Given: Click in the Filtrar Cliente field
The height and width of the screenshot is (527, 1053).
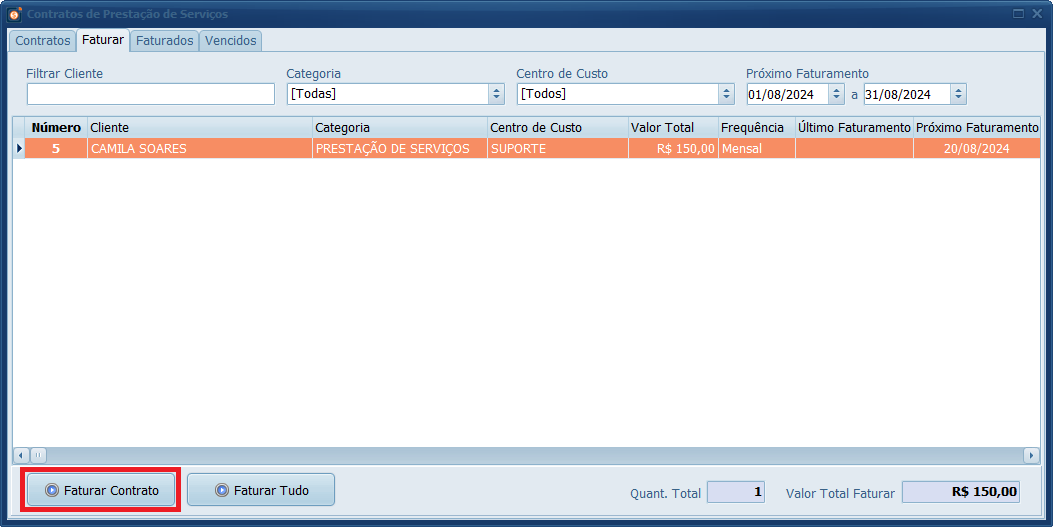Looking at the screenshot, I should pos(150,94).
